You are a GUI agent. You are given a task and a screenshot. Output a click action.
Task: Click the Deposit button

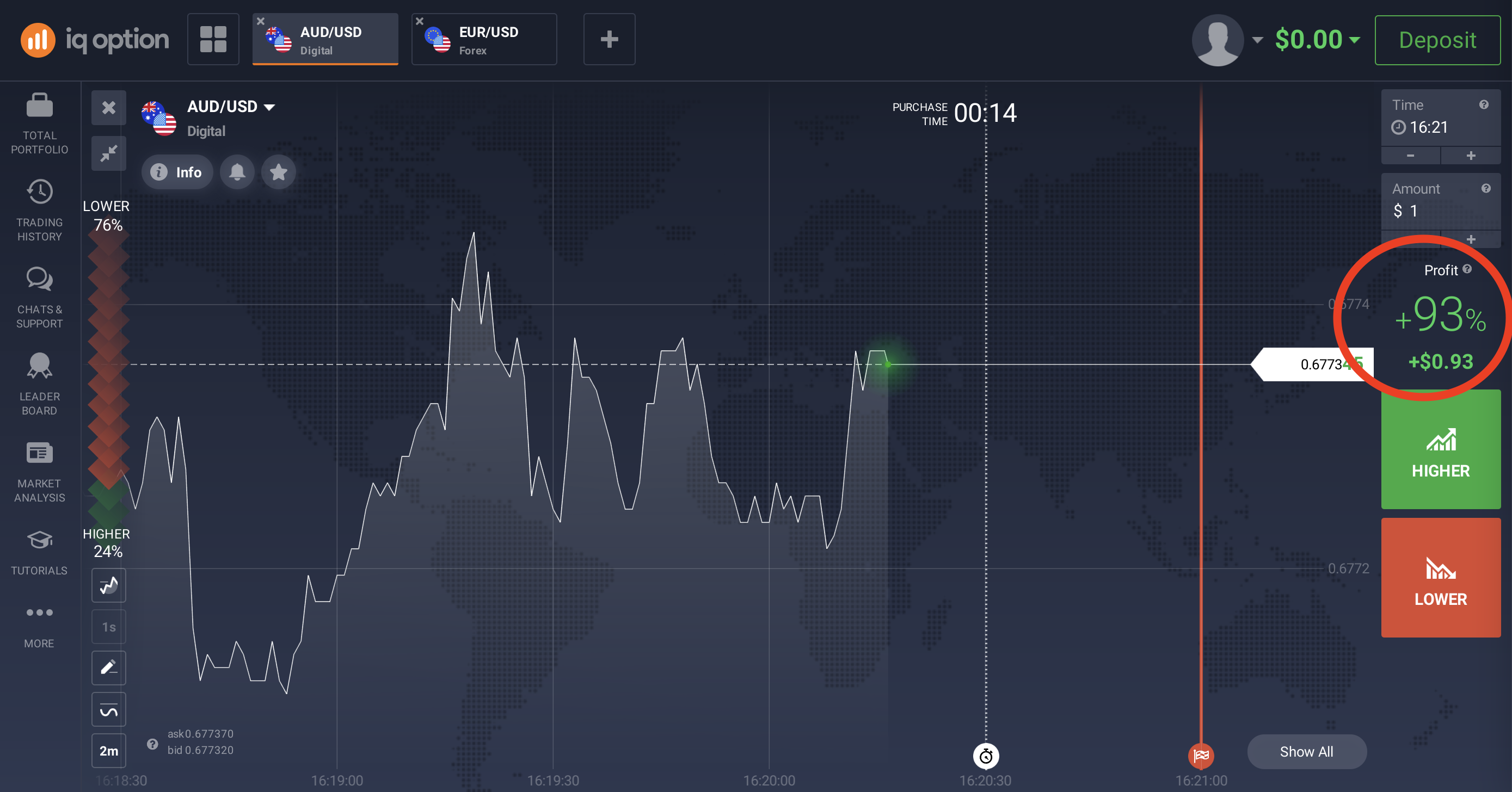(1437, 40)
